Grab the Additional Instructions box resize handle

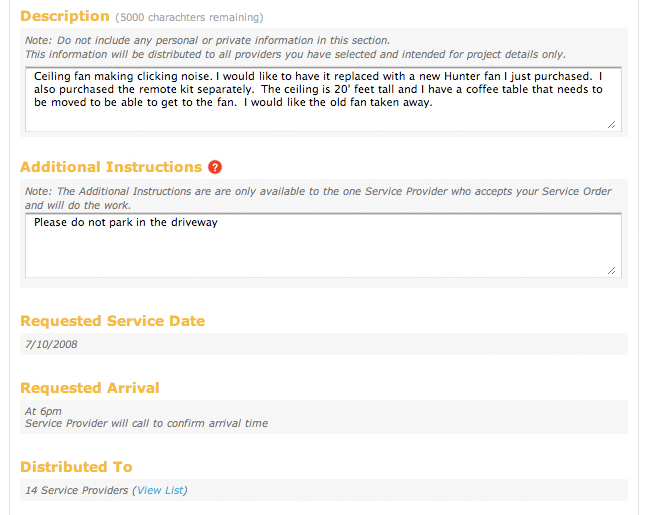click(x=611, y=271)
